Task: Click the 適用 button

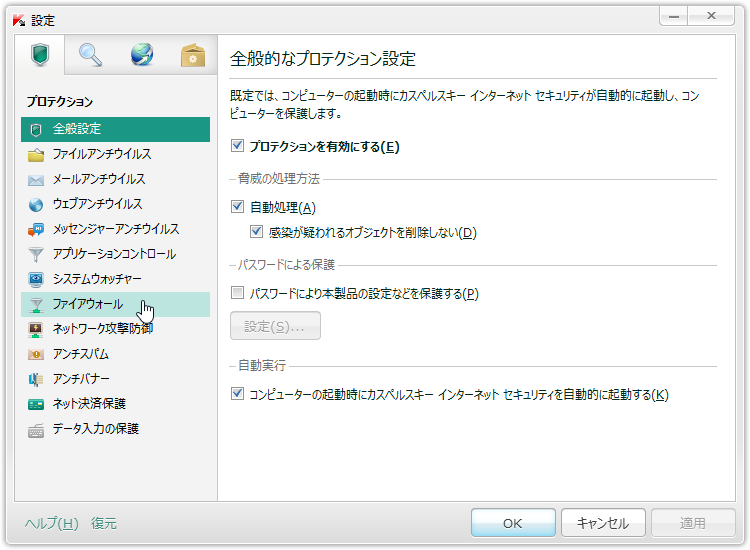Action: (x=693, y=523)
